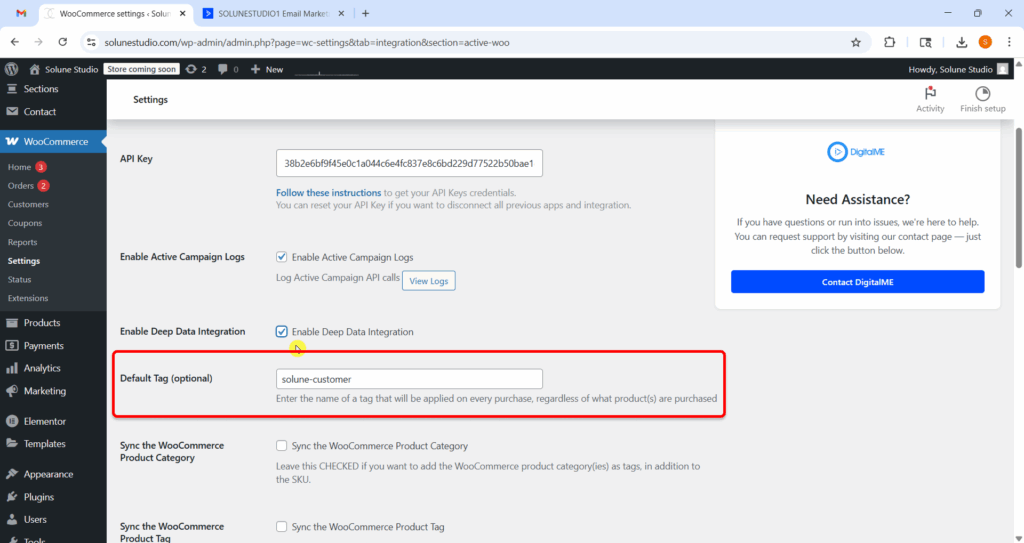The width and height of the screenshot is (1024, 543).
Task: Click the page vertical scrollbar
Action: [1019, 196]
